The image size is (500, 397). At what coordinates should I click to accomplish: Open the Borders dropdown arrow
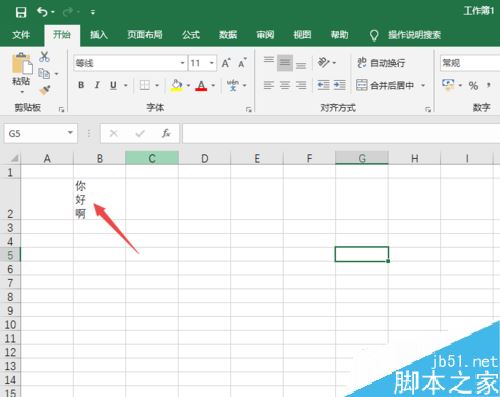157,86
